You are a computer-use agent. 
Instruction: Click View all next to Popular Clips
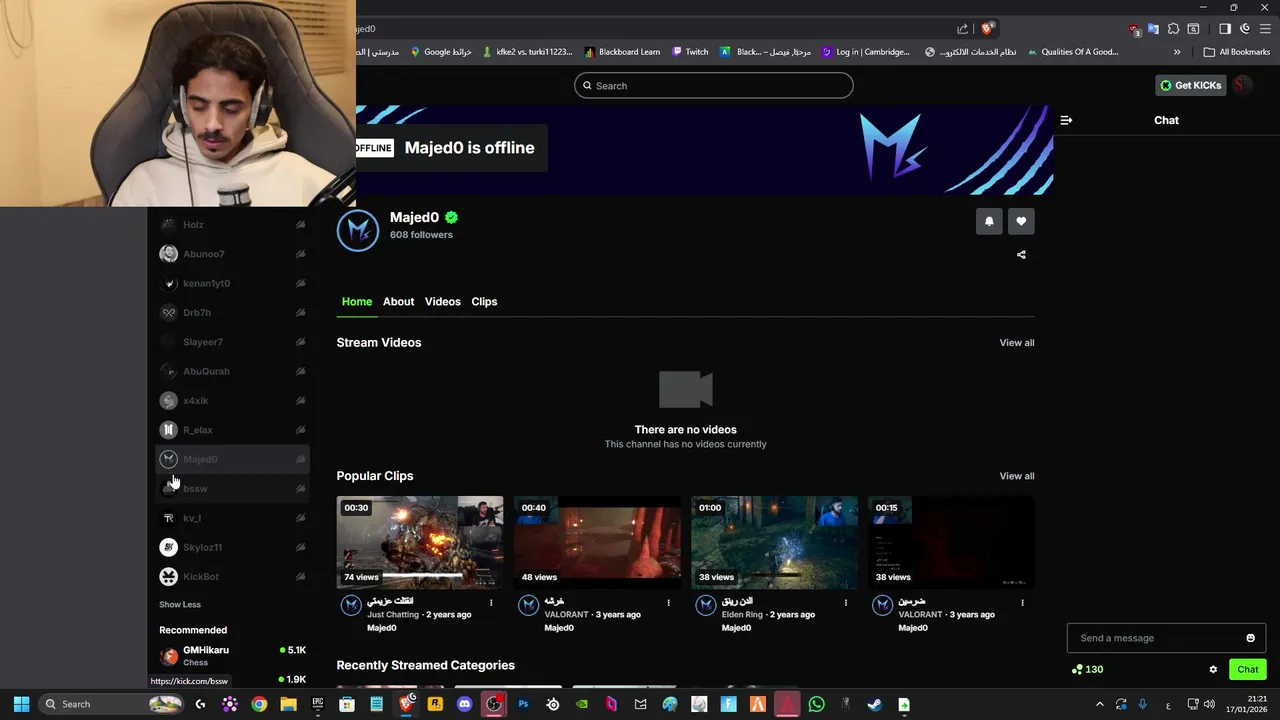pyautogui.click(x=1017, y=476)
